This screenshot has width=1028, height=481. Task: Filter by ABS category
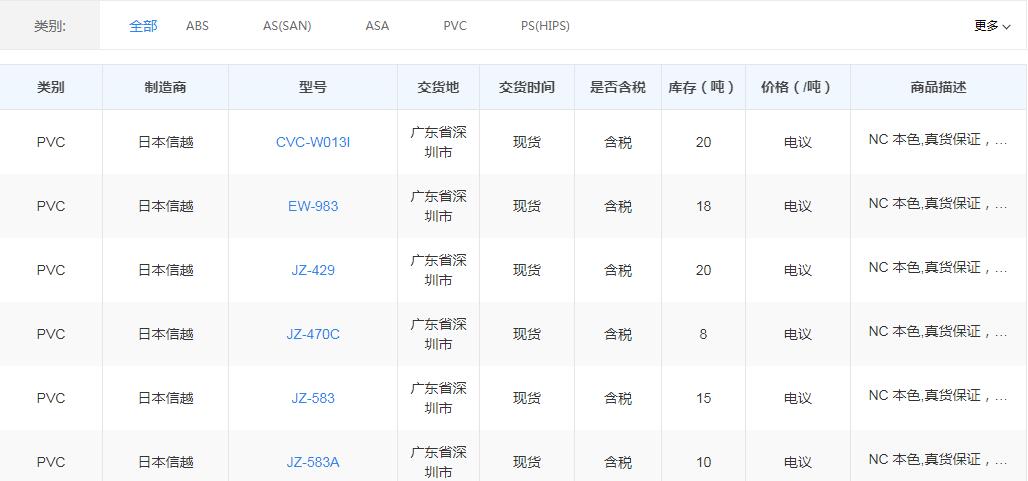[197, 26]
